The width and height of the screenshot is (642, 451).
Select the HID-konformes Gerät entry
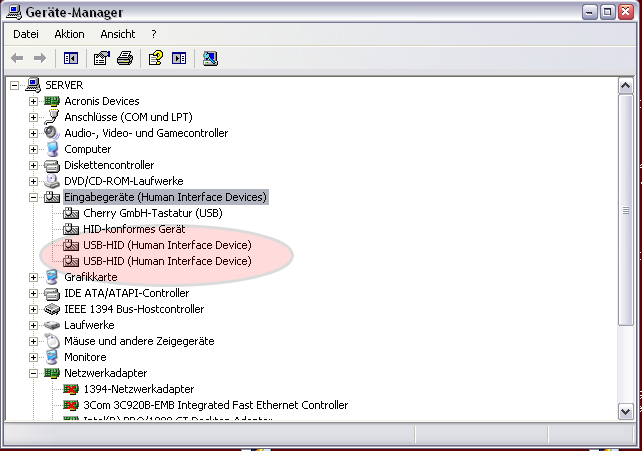134,229
